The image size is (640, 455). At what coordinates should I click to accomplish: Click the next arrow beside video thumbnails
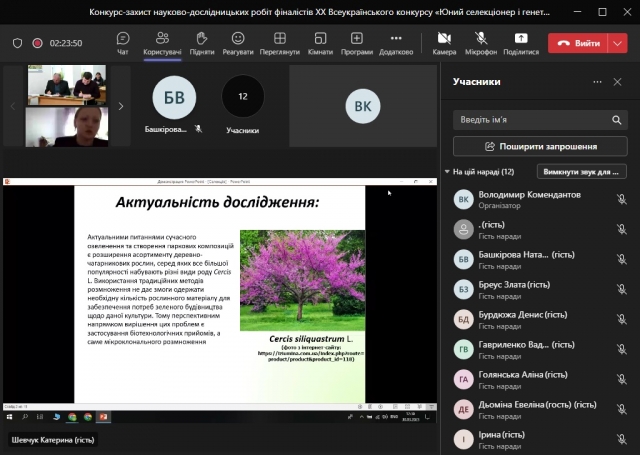click(121, 106)
